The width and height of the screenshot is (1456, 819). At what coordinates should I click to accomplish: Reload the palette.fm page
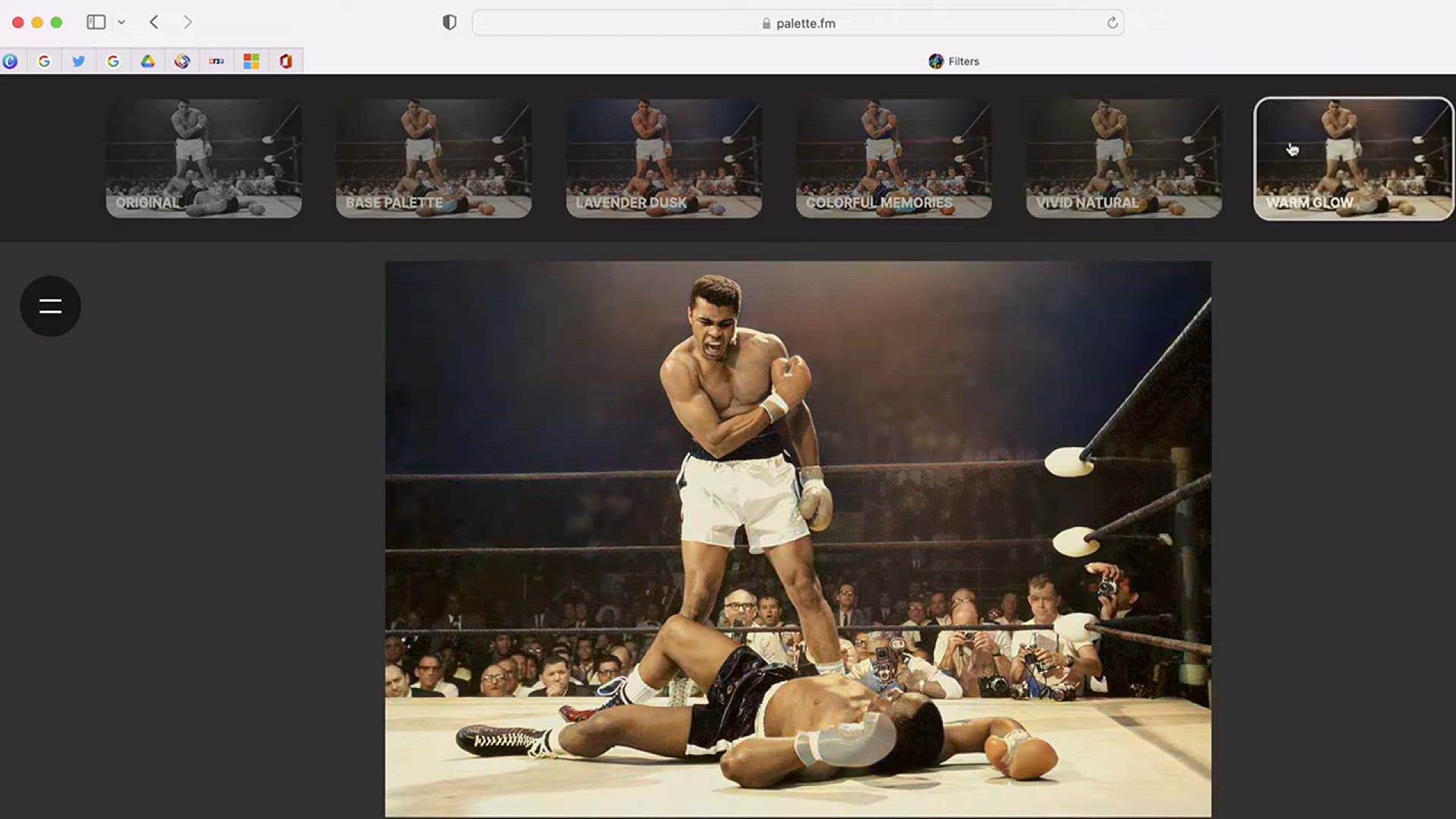pyautogui.click(x=1112, y=23)
